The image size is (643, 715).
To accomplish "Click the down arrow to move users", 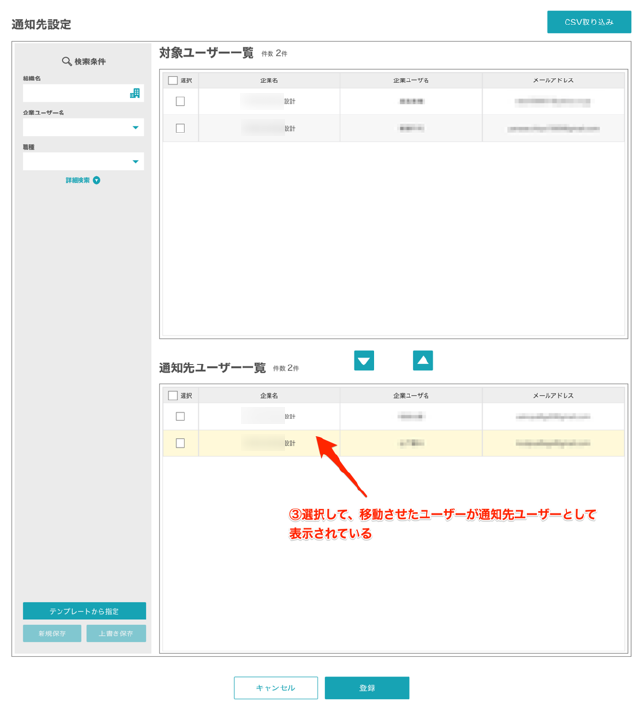I will (364, 361).
